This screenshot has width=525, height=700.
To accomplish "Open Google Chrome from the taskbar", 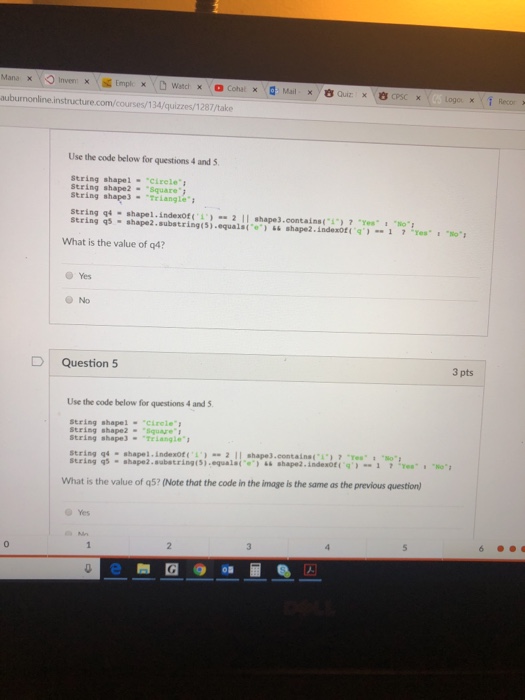I will point(200,570).
